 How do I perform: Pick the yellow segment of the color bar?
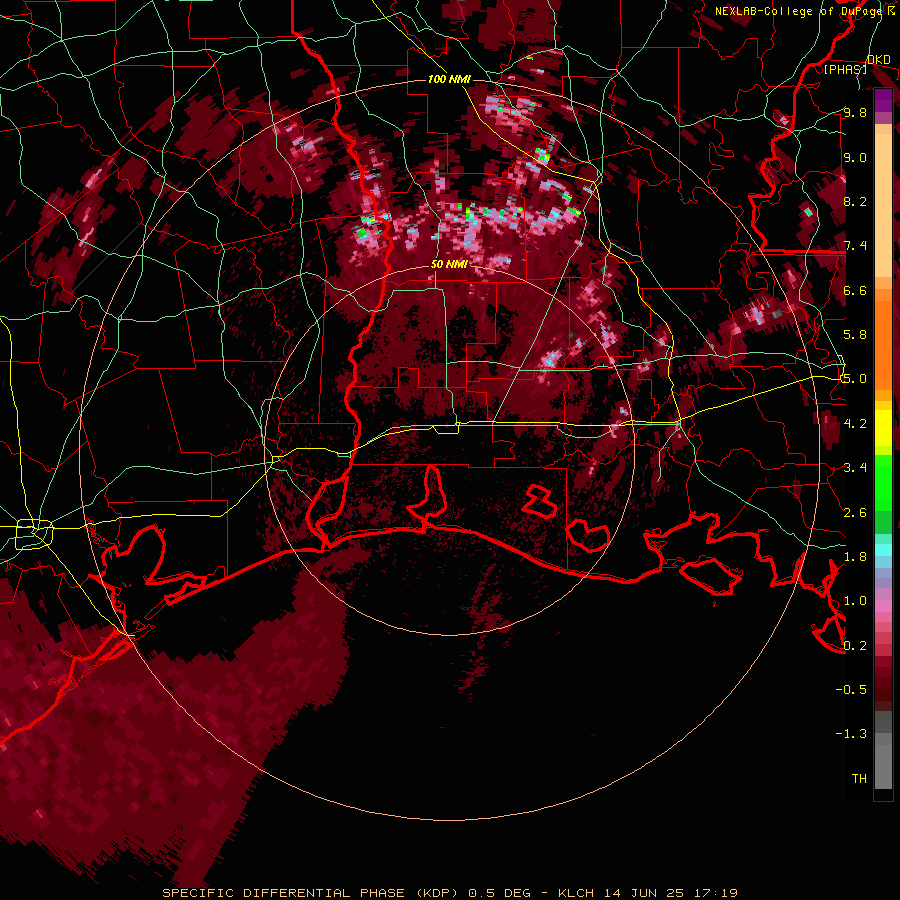coord(883,428)
